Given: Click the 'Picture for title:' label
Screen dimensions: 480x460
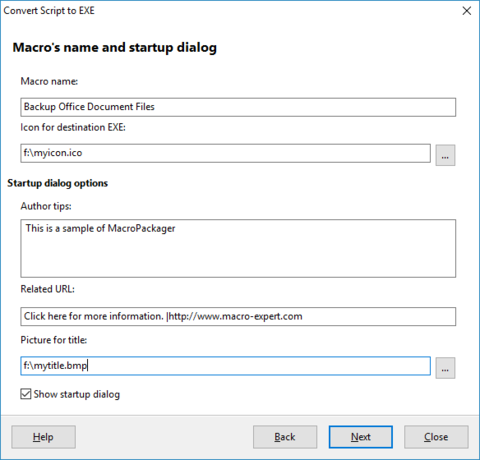Looking at the screenshot, I should (x=54, y=340).
